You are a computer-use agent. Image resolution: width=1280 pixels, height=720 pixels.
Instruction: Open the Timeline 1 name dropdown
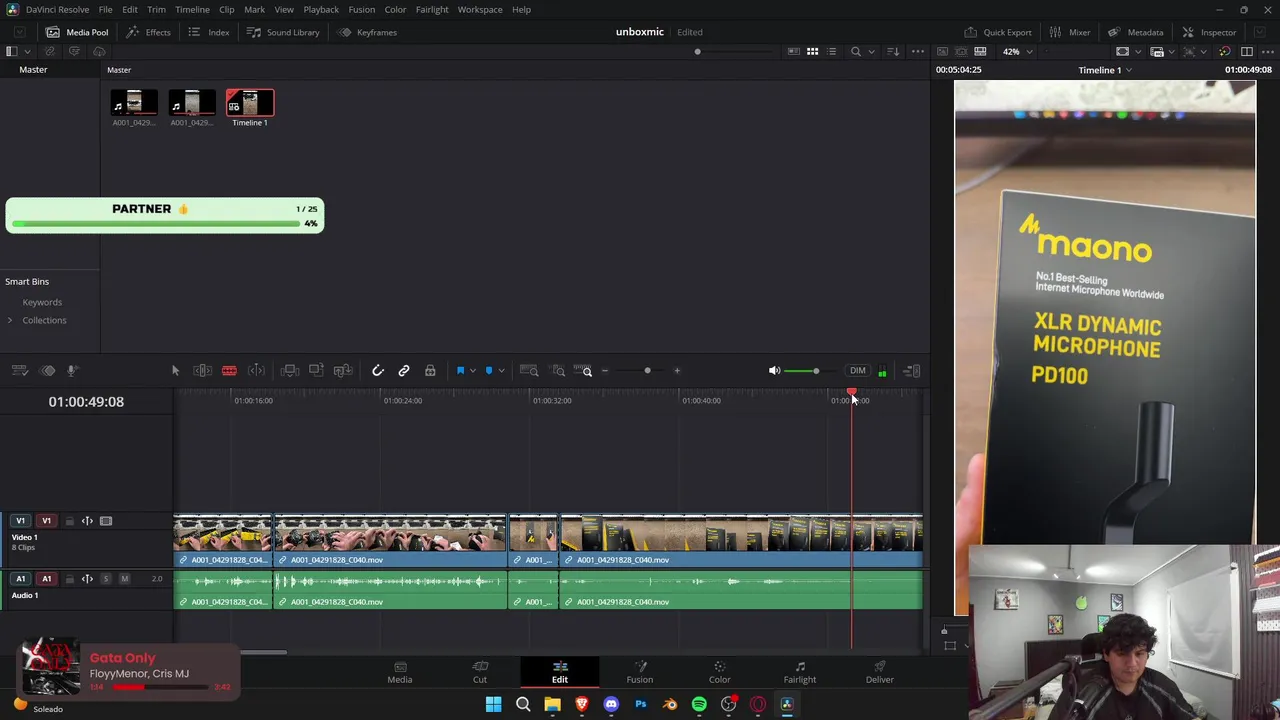pos(1104,70)
